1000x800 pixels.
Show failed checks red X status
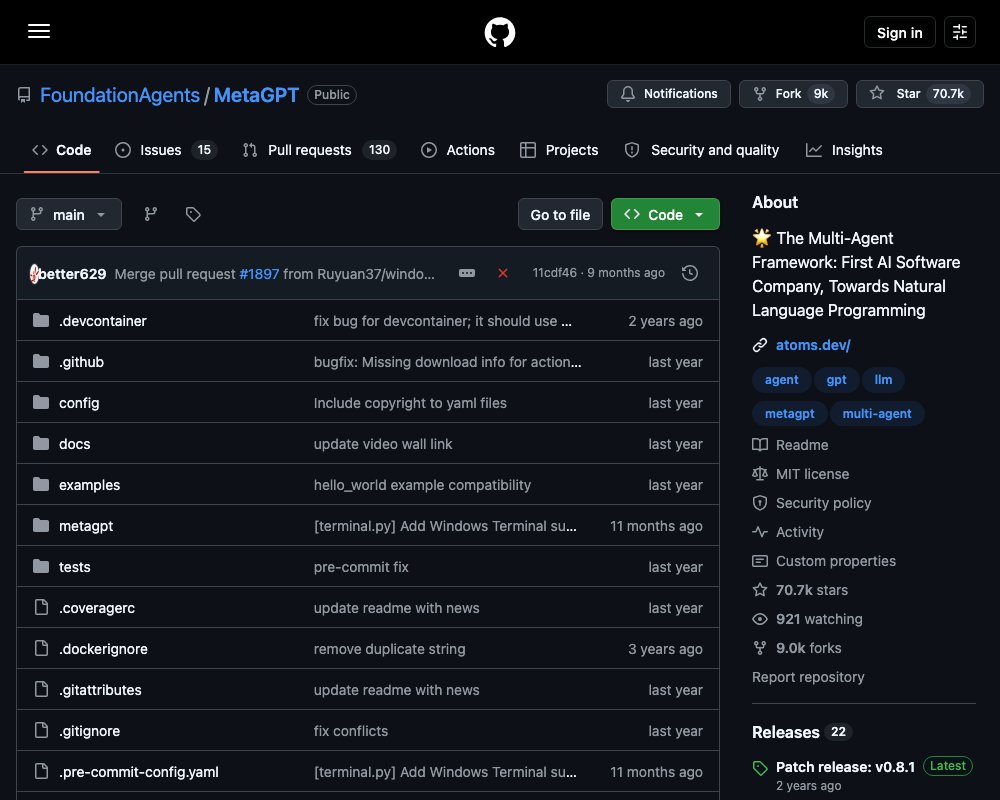[x=503, y=273]
